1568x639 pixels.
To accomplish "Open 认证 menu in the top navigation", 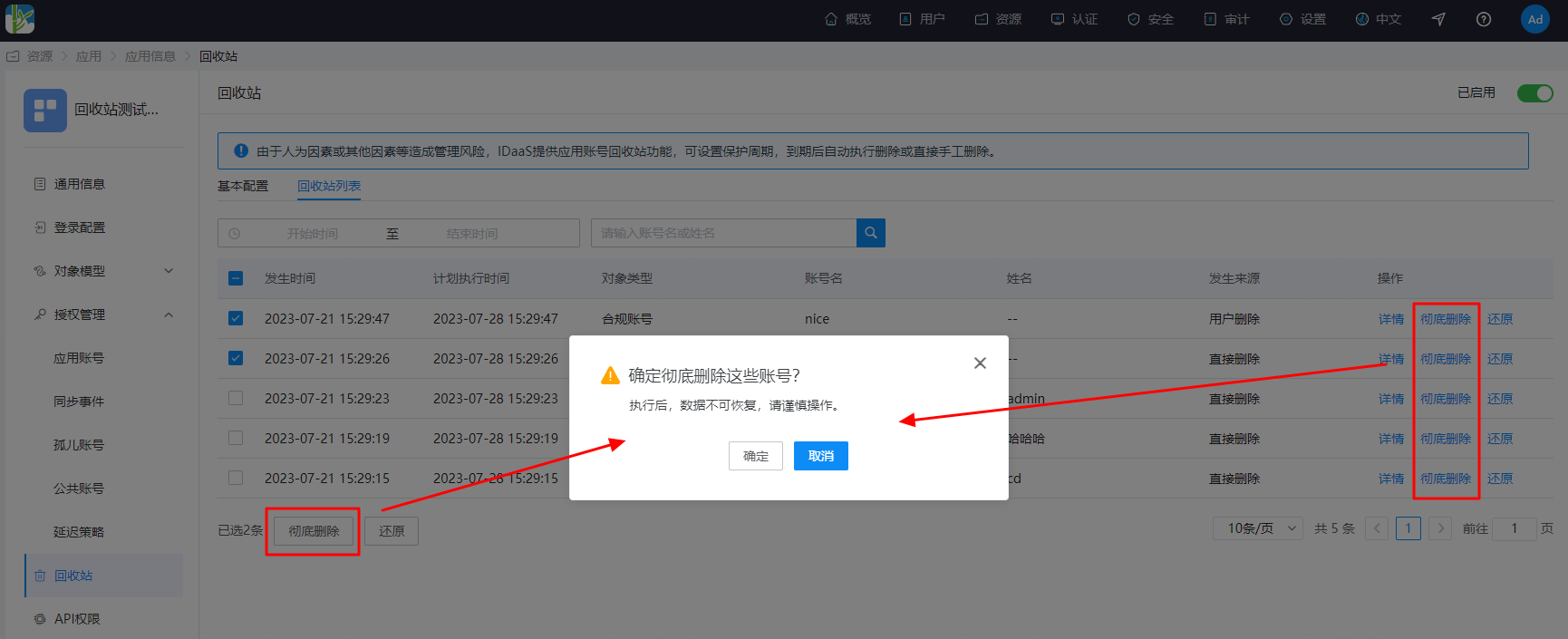I will [x=1075, y=19].
